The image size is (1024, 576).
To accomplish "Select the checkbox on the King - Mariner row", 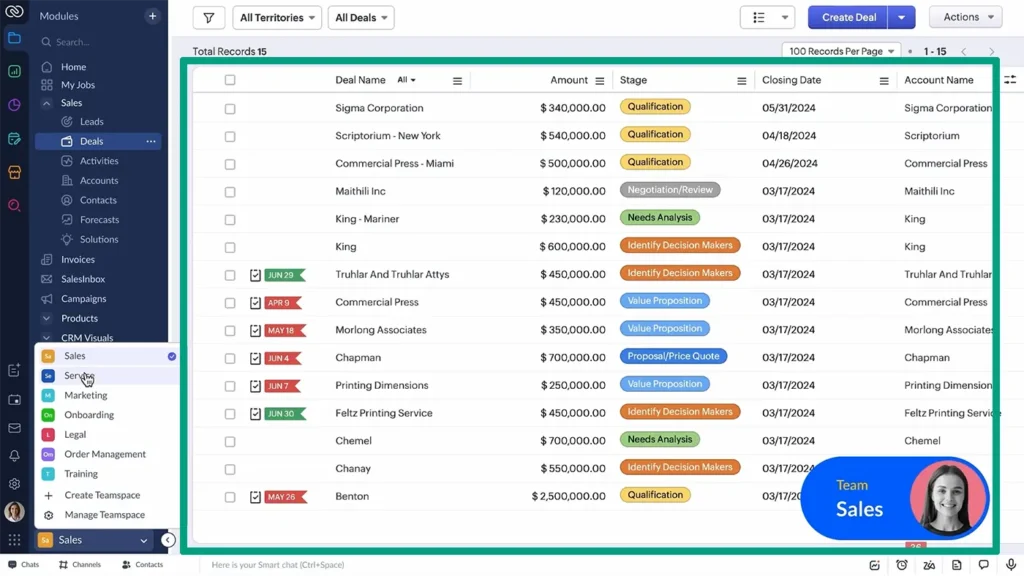I will tap(230, 218).
